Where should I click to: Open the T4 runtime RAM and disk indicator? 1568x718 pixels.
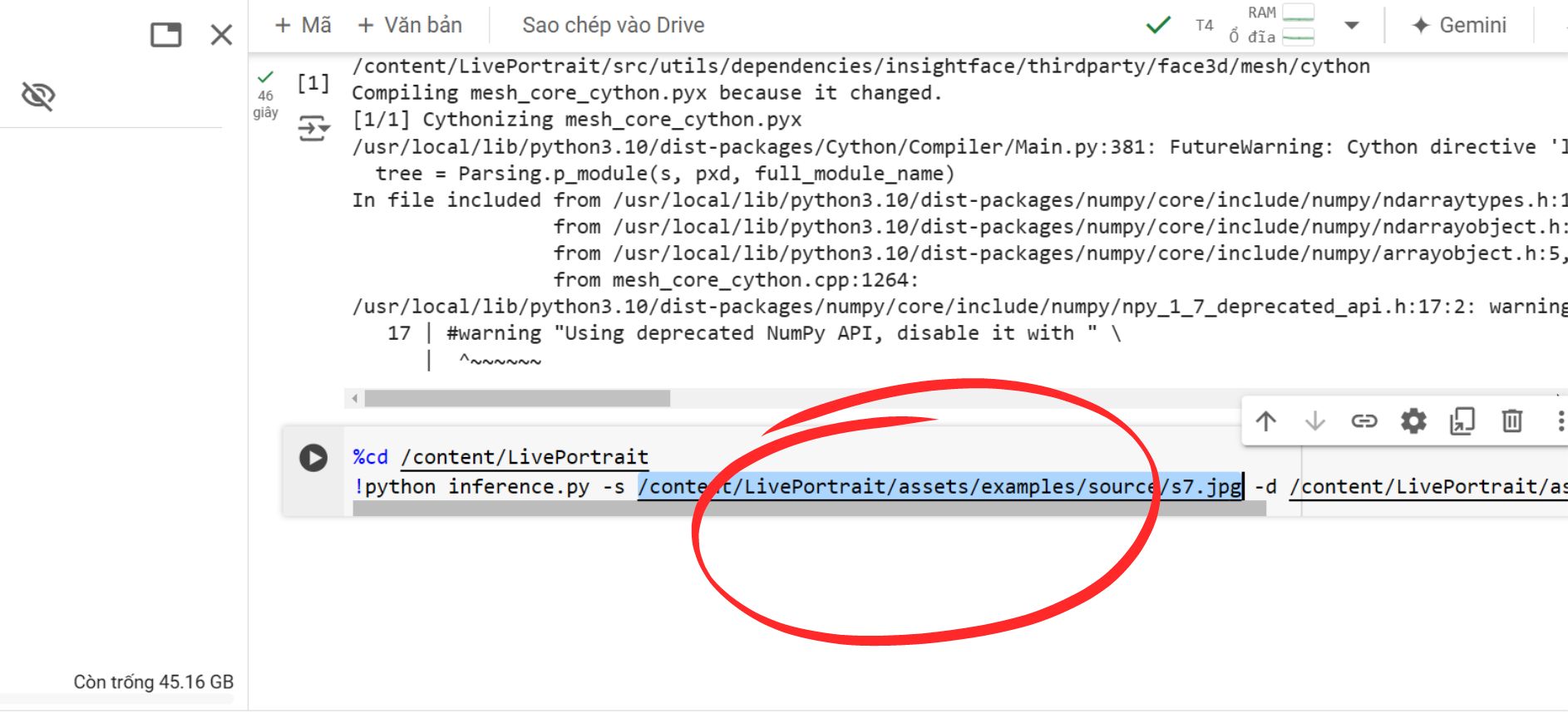(1255, 25)
